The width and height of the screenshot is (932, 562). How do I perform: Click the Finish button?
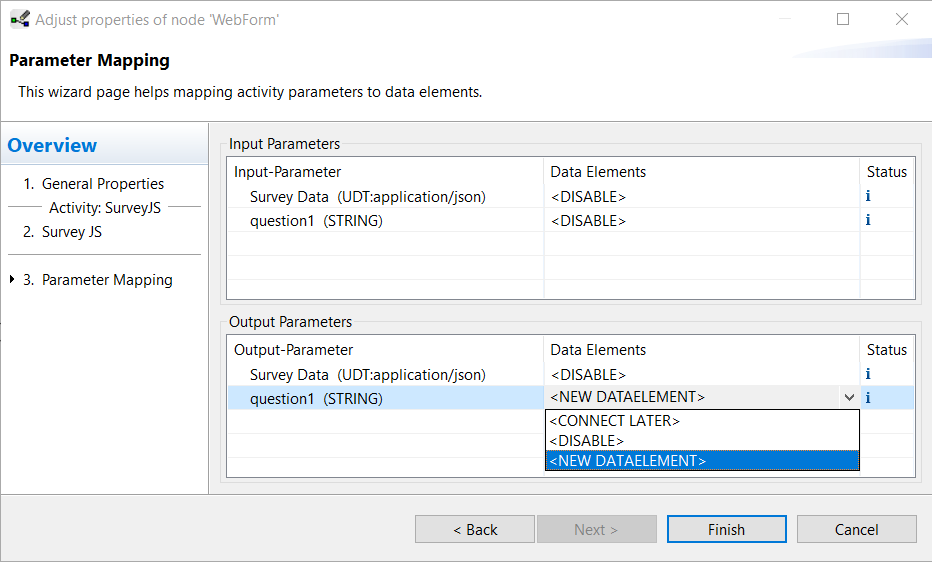coord(726,529)
